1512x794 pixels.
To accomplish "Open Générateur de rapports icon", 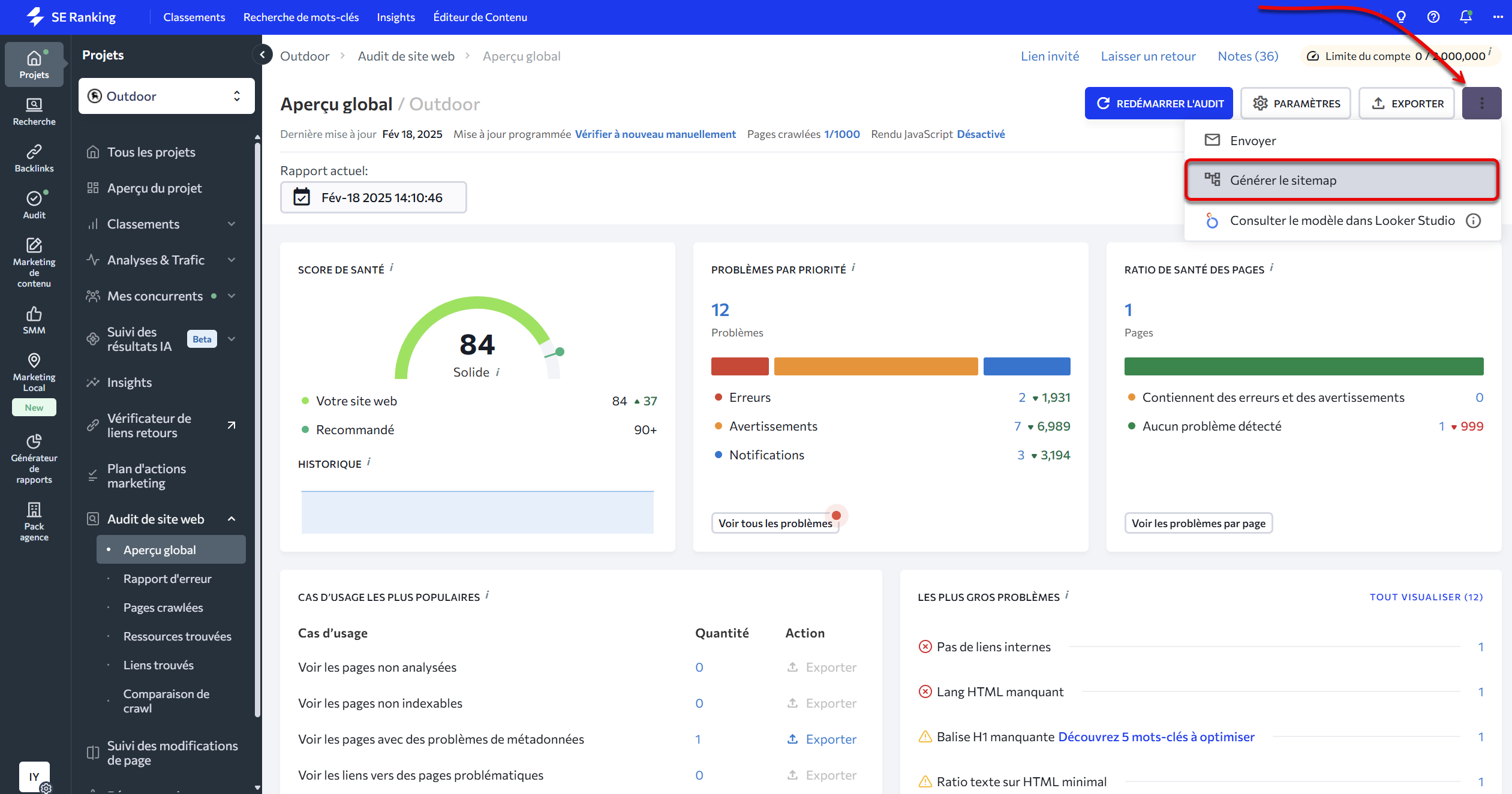I will (34, 459).
